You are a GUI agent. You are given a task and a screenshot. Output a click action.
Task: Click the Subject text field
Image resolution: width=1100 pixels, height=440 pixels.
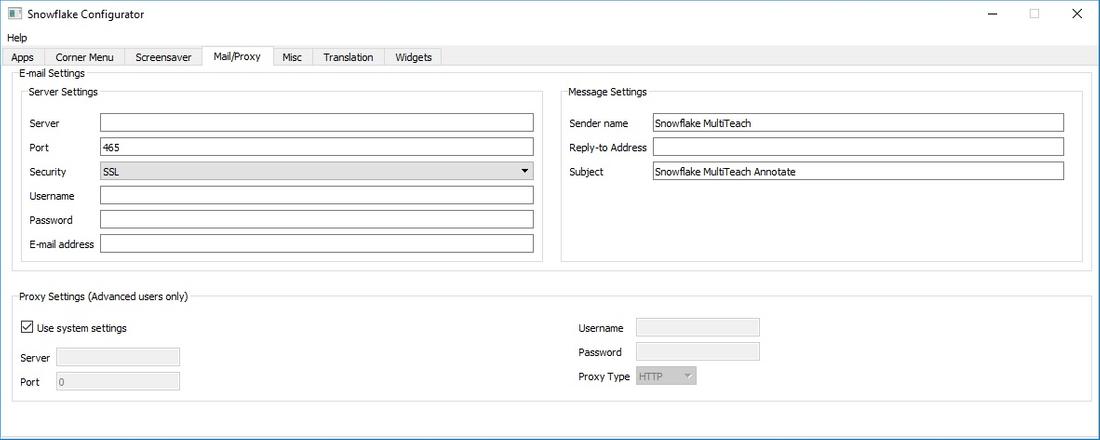tap(857, 171)
